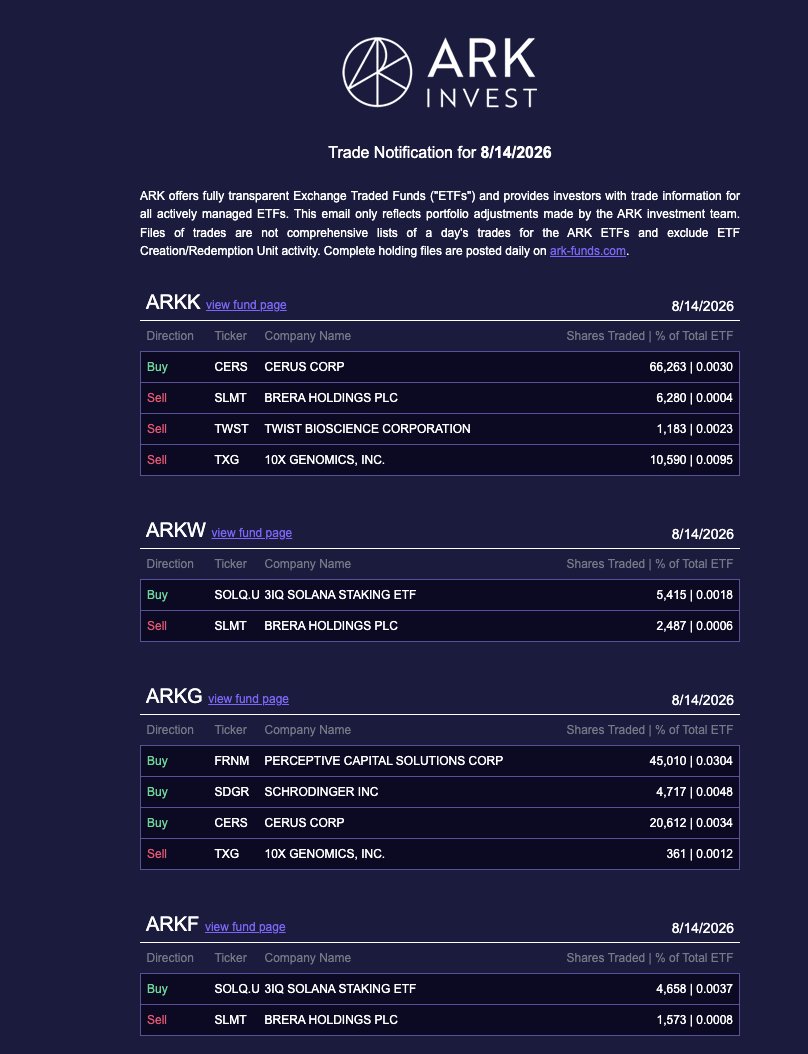Open ARKW view fund page link
This screenshot has height=1054, width=808.
pyautogui.click(x=251, y=532)
